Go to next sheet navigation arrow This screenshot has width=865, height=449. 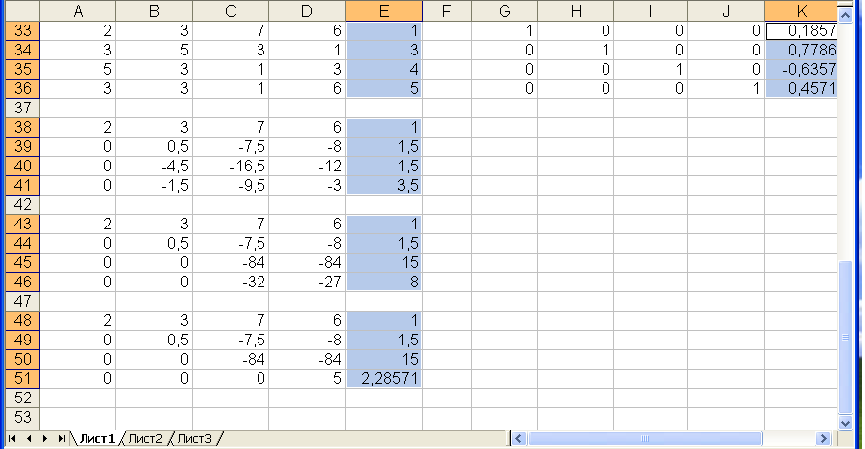point(45,439)
